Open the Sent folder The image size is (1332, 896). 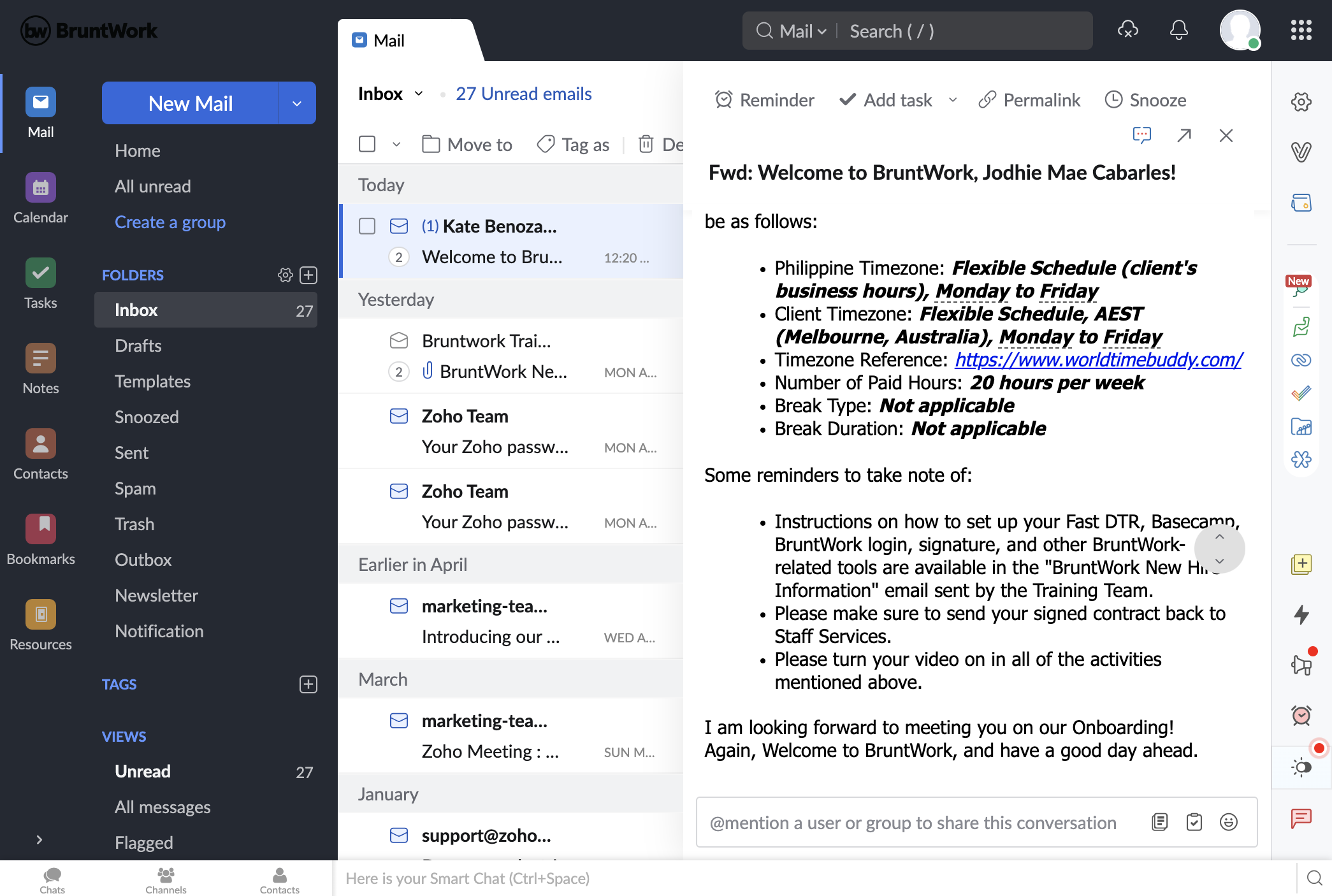click(131, 452)
